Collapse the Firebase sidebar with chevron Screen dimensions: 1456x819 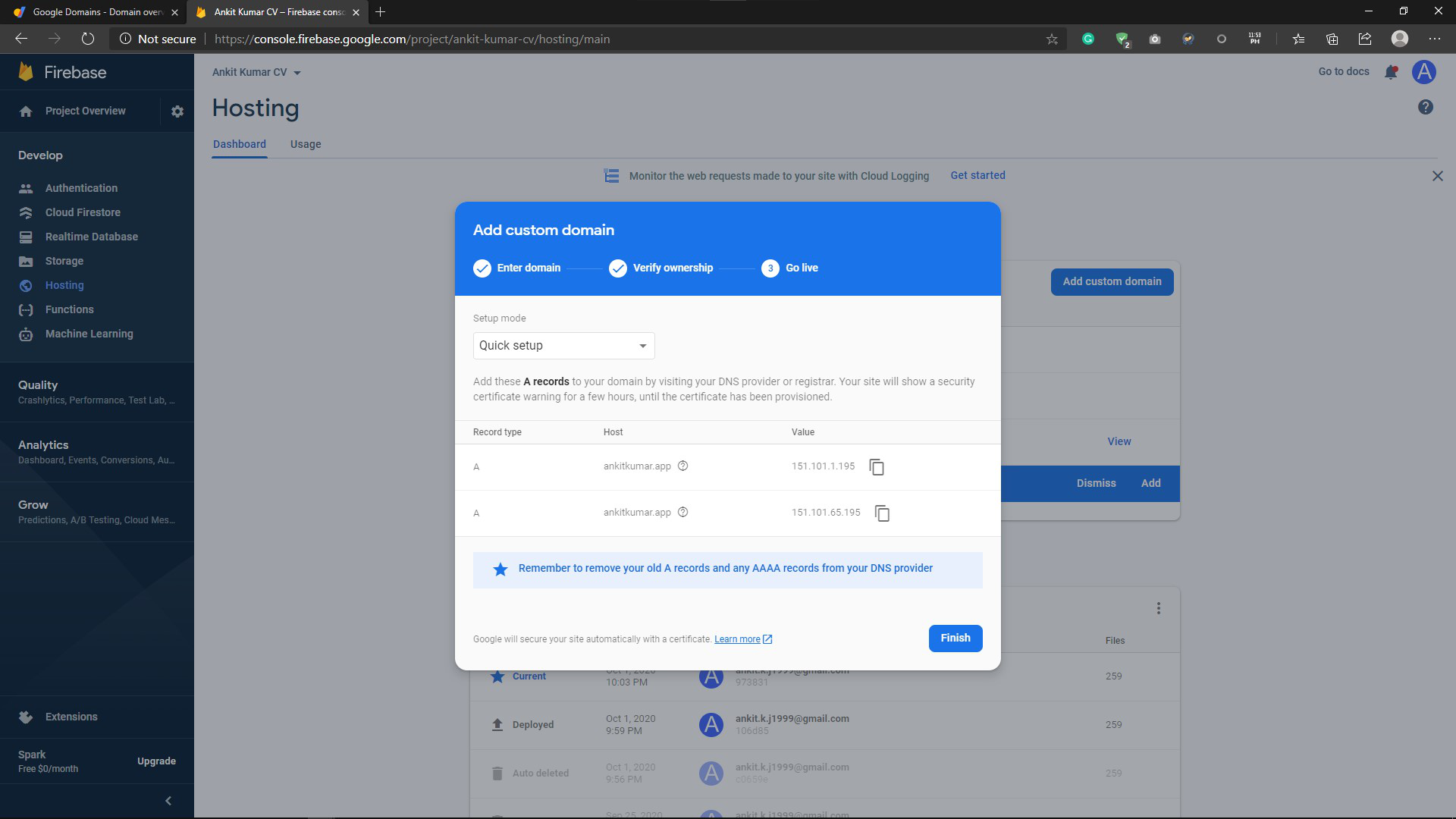pos(168,801)
